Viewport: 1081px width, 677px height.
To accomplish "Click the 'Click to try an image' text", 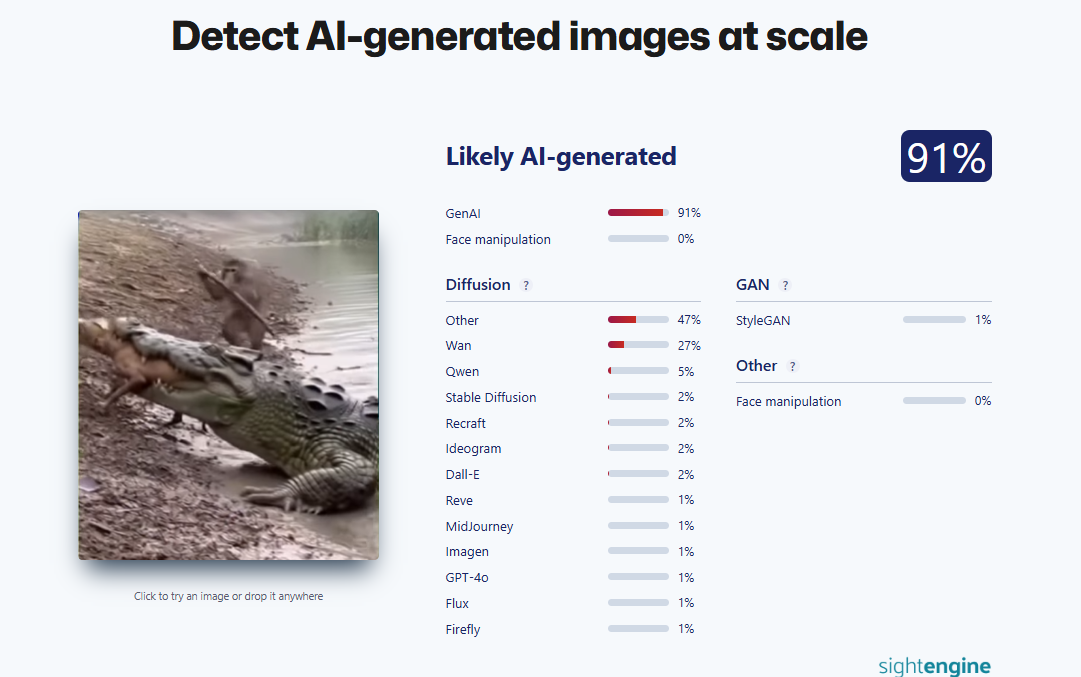I will click(229, 596).
